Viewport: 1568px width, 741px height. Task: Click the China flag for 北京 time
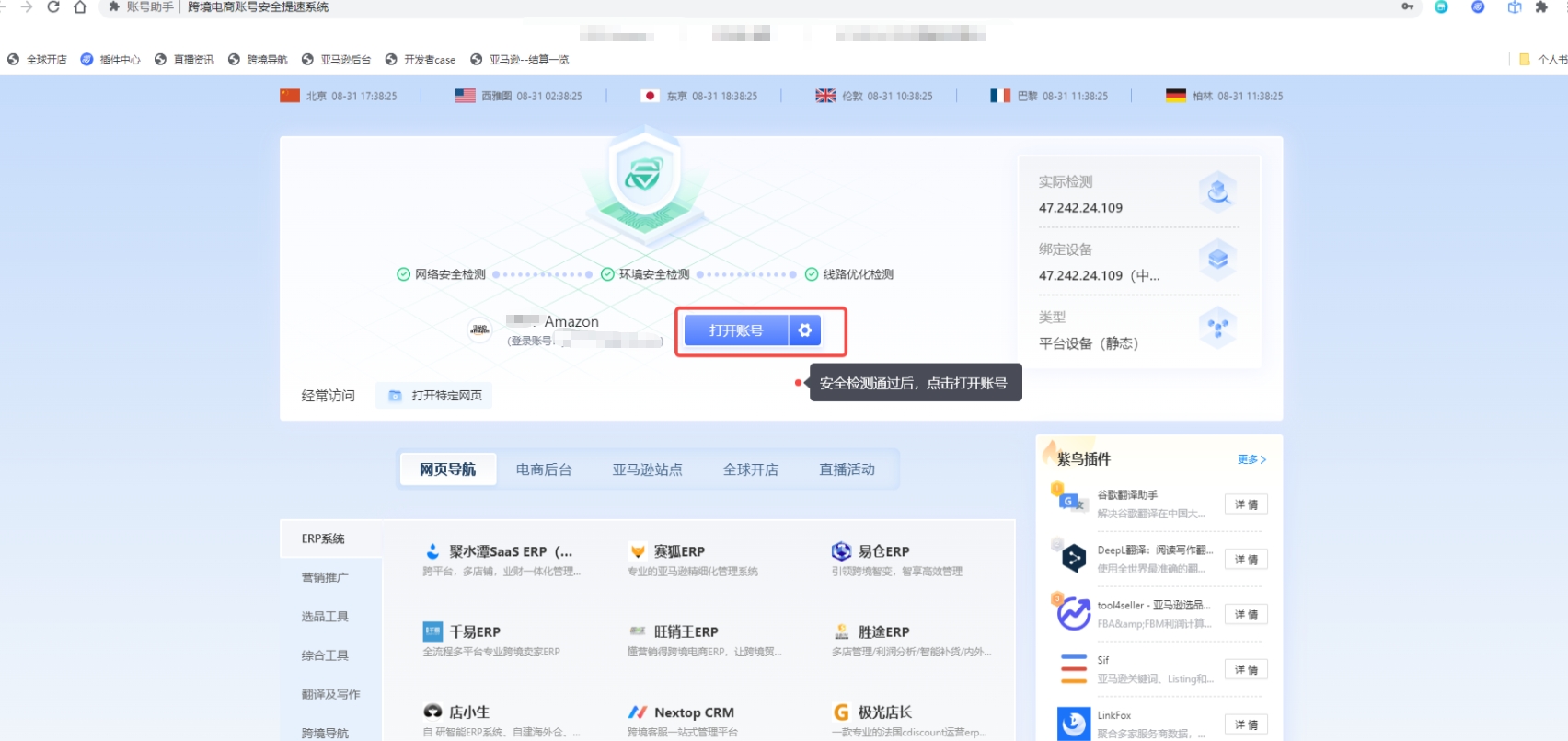click(x=290, y=96)
